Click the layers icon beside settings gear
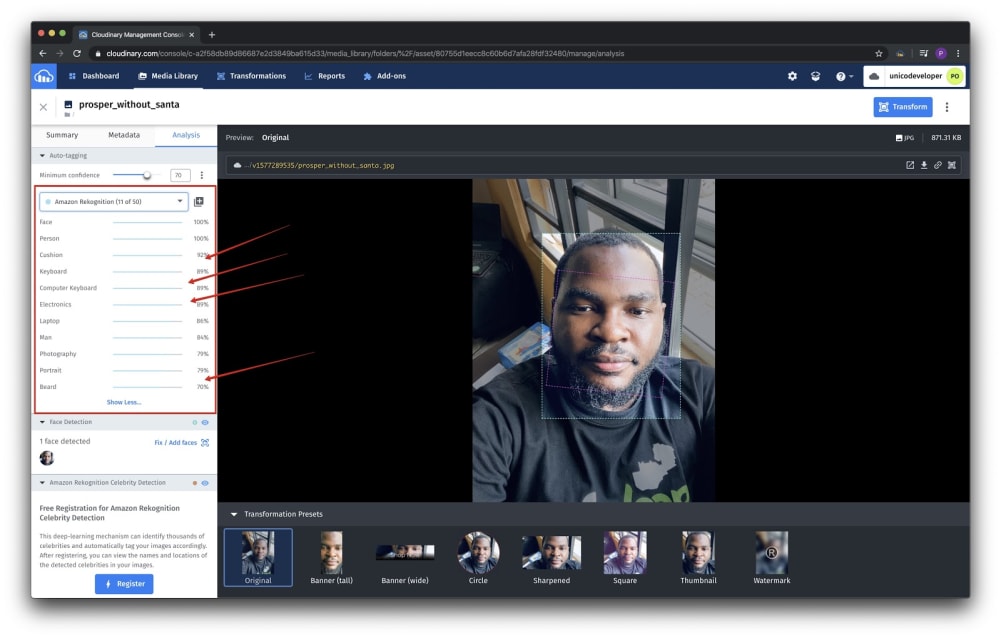 [815, 76]
